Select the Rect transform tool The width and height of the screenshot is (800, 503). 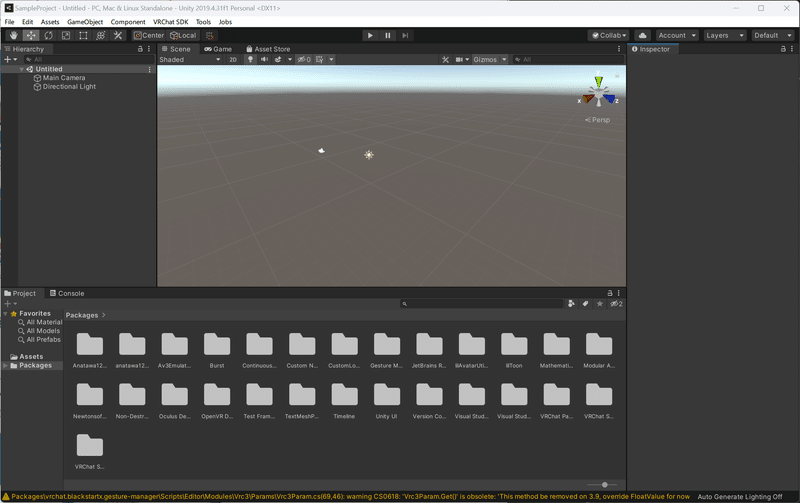tap(83, 35)
